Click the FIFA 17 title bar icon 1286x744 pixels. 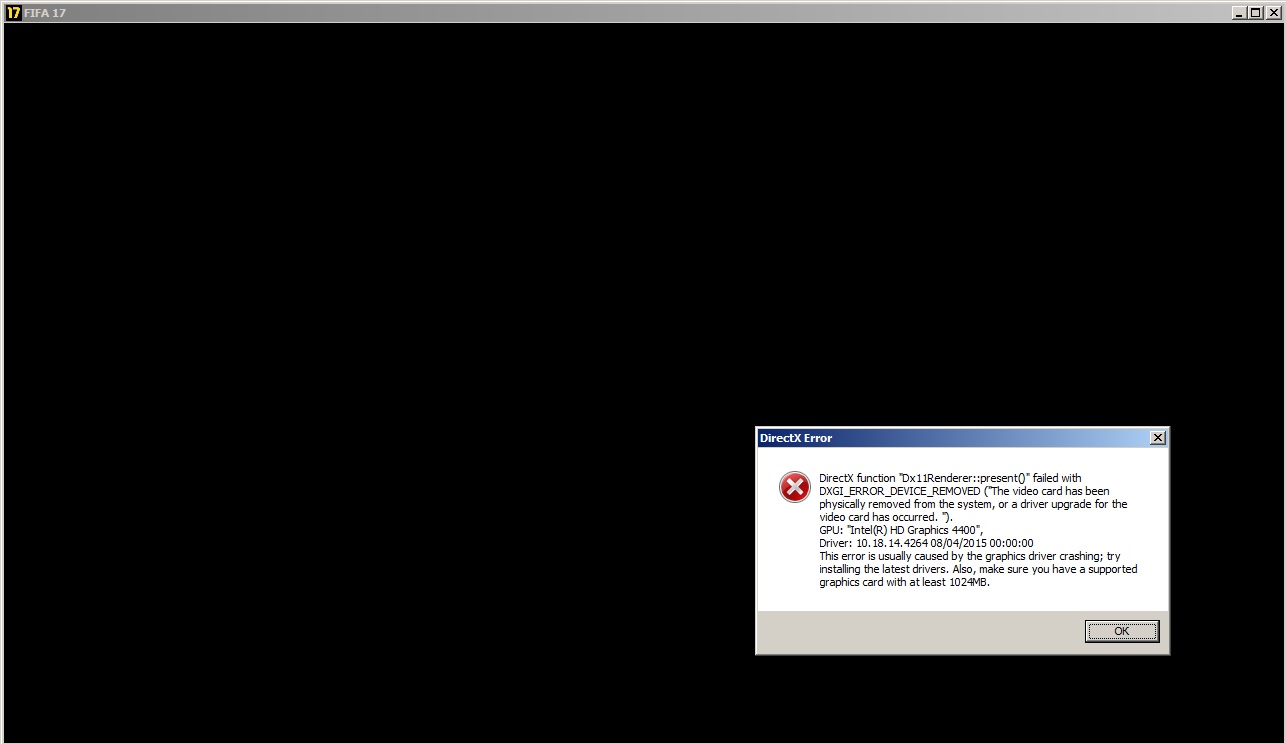pos(13,13)
